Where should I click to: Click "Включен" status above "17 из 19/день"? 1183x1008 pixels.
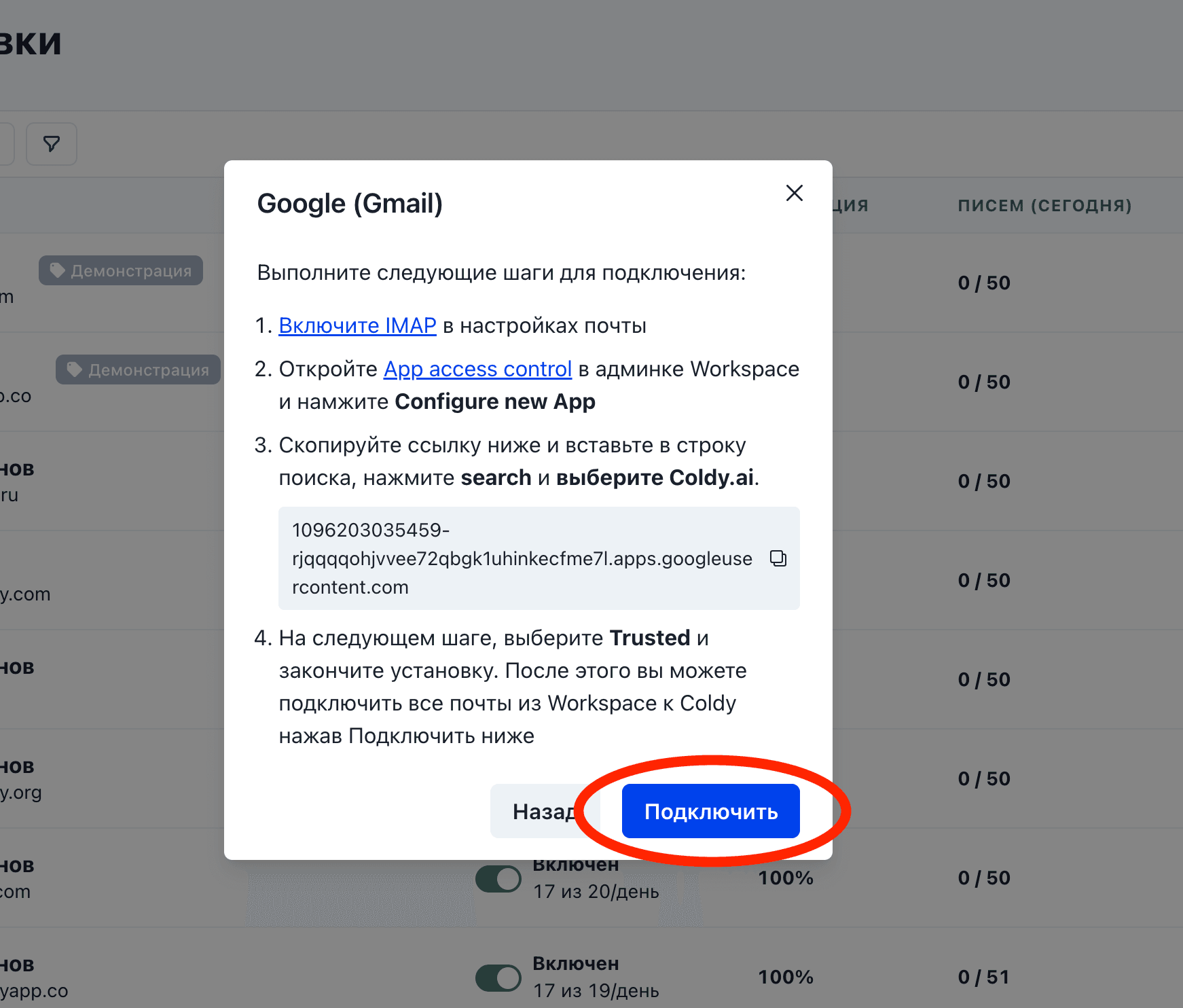point(575,964)
